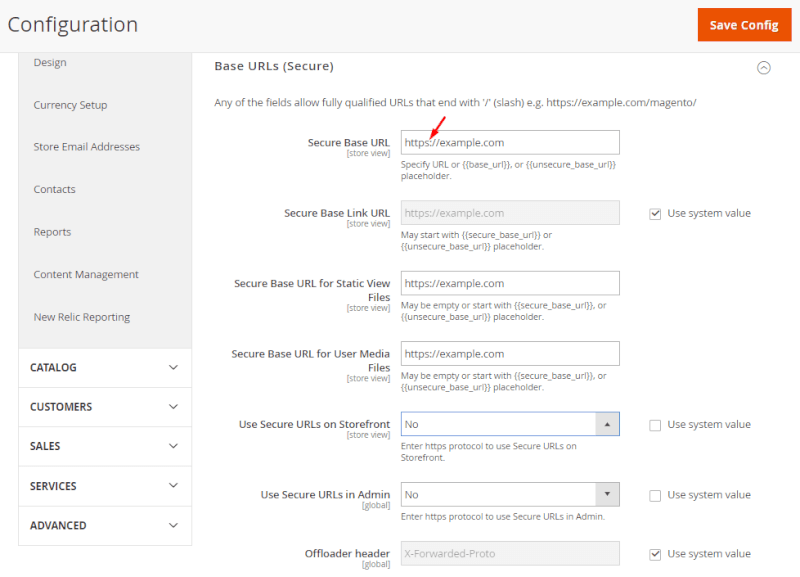The height and width of the screenshot is (577, 800).
Task: Uncheck Use system value for Secure Base Link URL
Action: tap(655, 212)
